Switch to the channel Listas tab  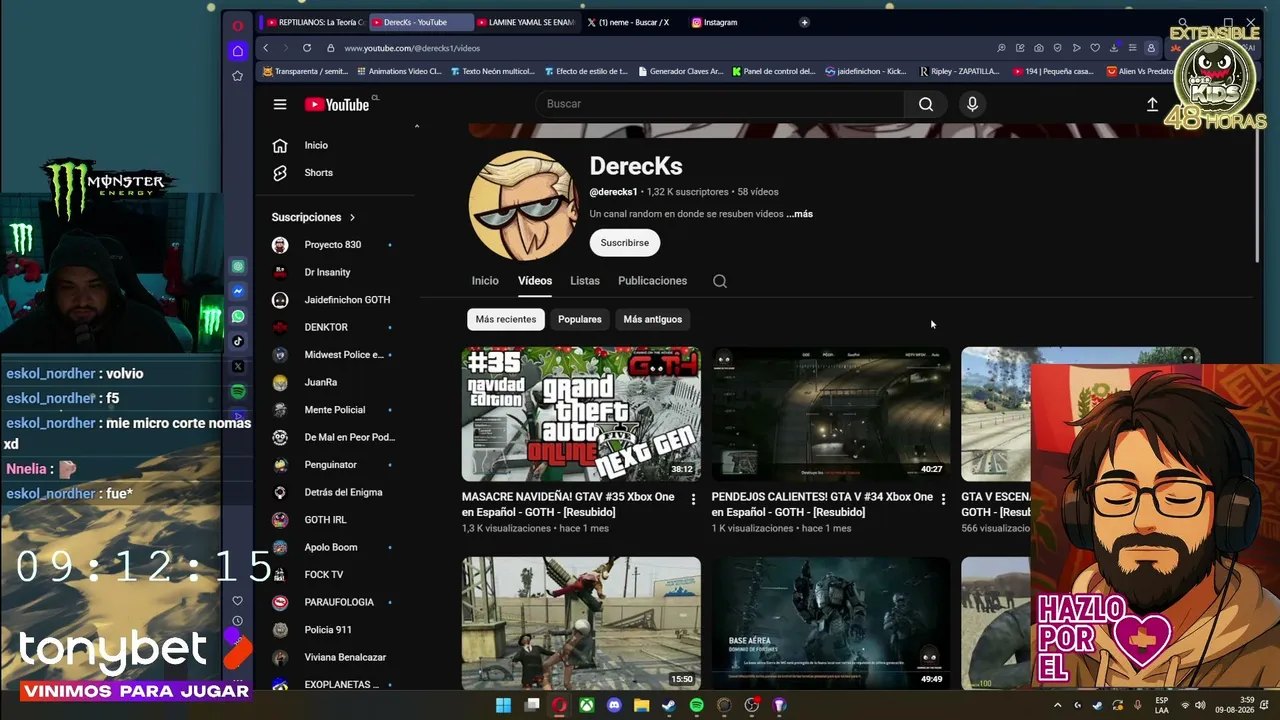(585, 281)
